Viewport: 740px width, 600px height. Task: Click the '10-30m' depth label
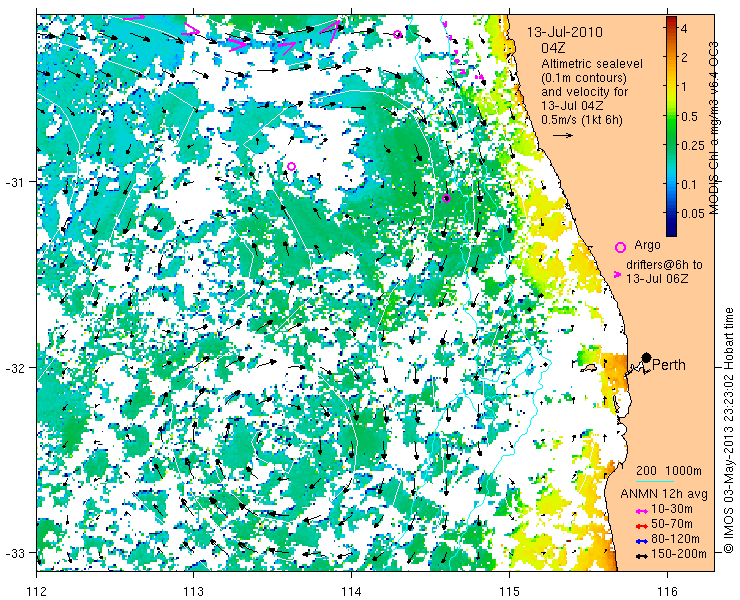point(672,509)
